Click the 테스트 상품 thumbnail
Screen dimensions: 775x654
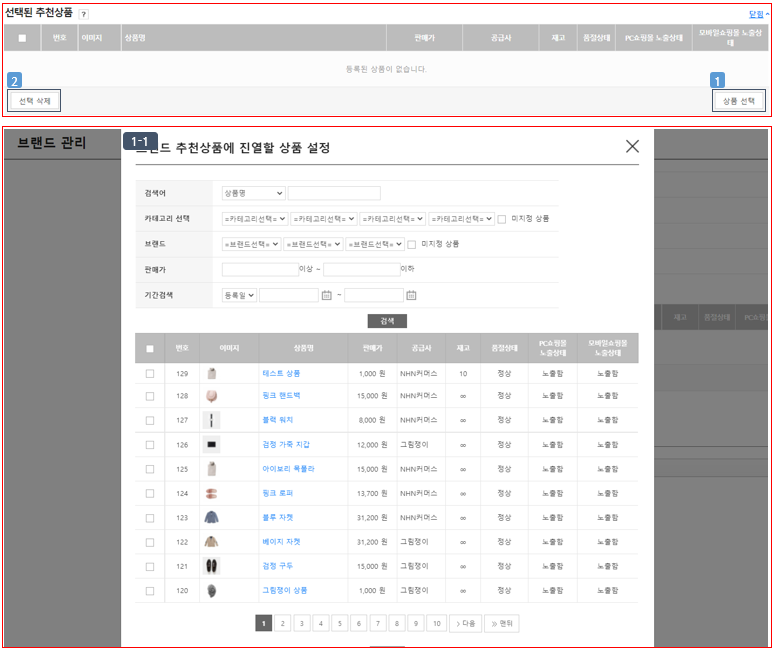click(212, 374)
